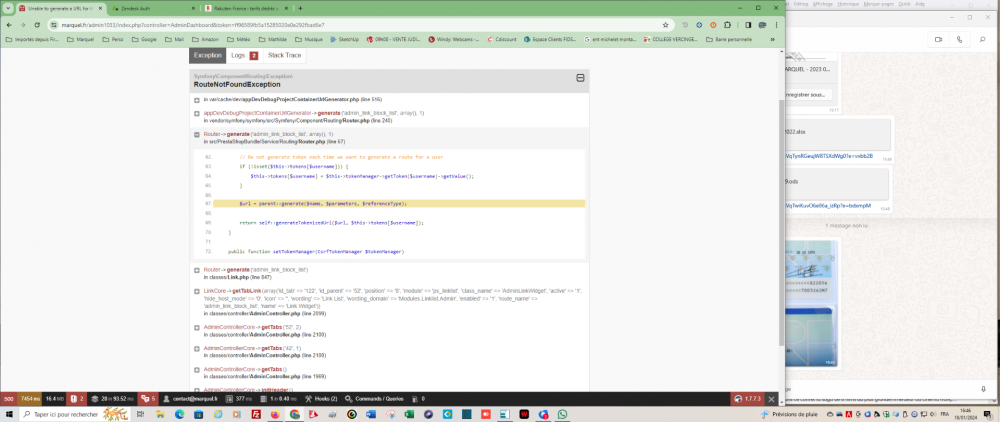Reload the current page
Viewport: 1000px width, 422px height.
37,25
